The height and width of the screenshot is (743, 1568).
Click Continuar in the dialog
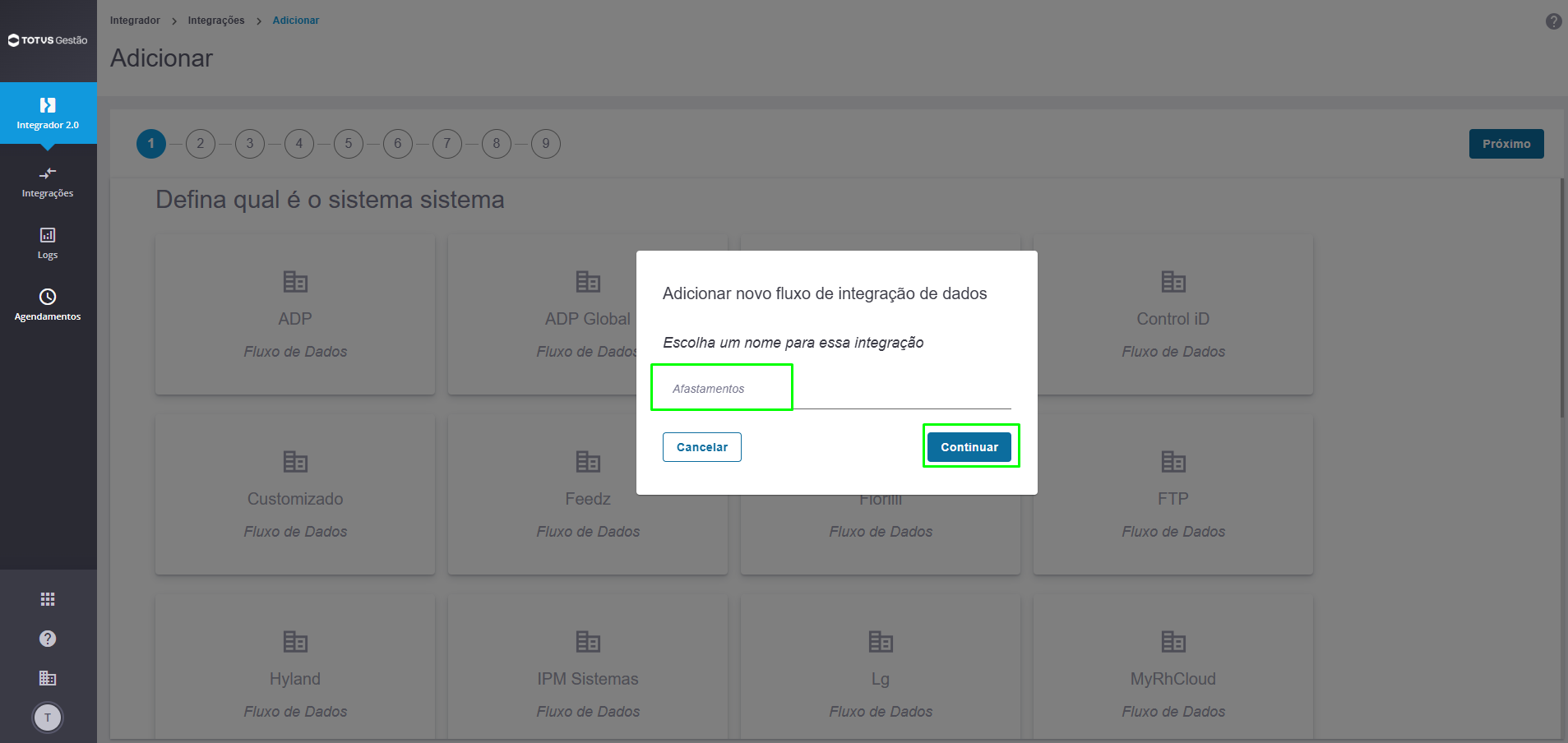[969, 447]
